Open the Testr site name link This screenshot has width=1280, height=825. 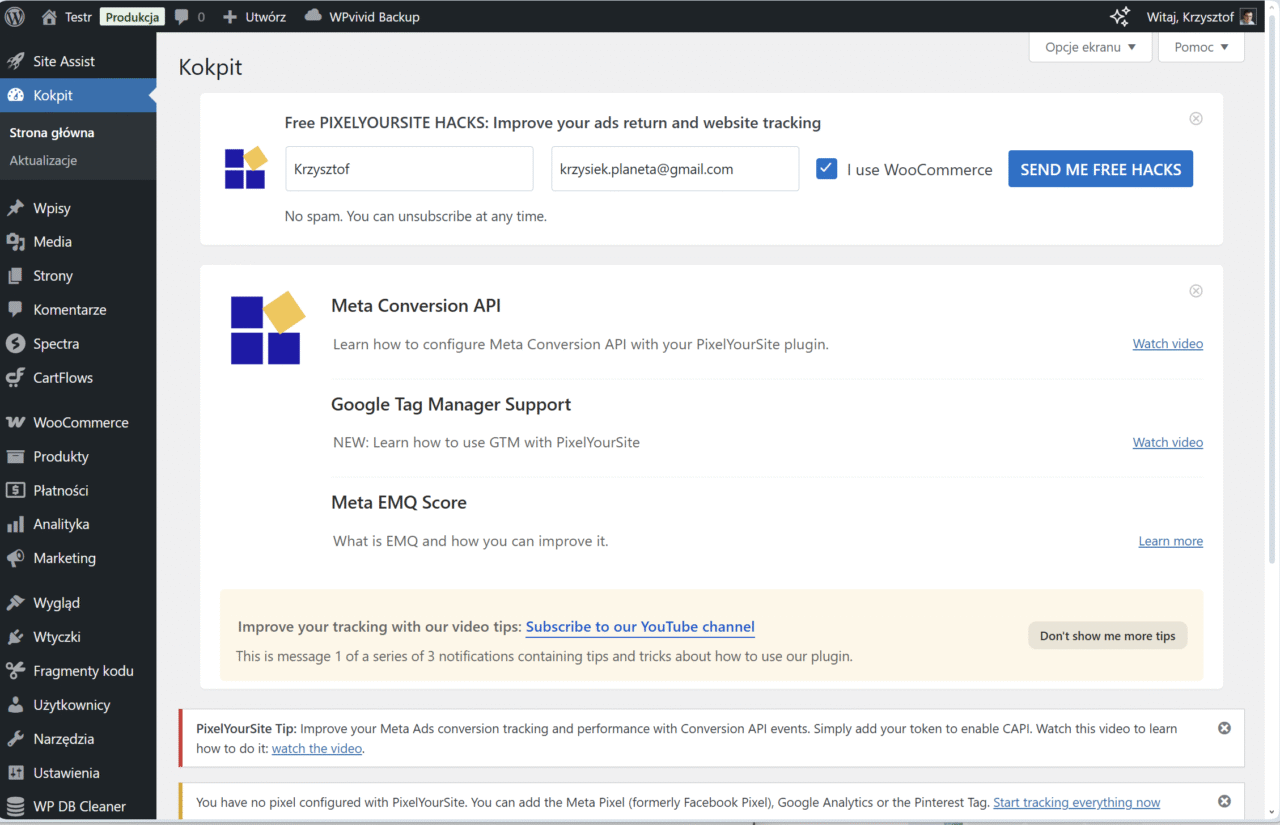tap(79, 17)
